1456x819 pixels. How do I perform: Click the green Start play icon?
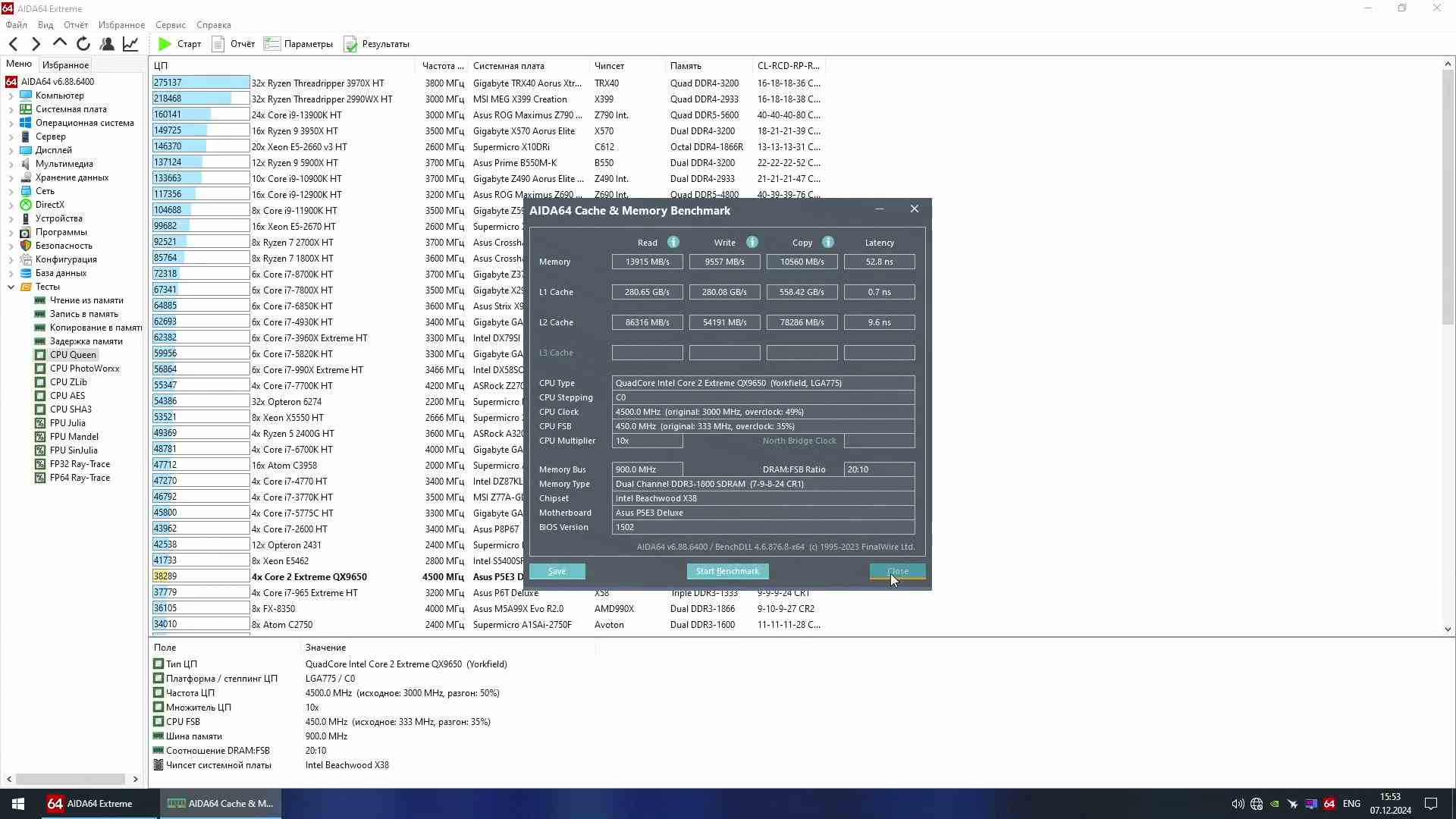point(165,44)
